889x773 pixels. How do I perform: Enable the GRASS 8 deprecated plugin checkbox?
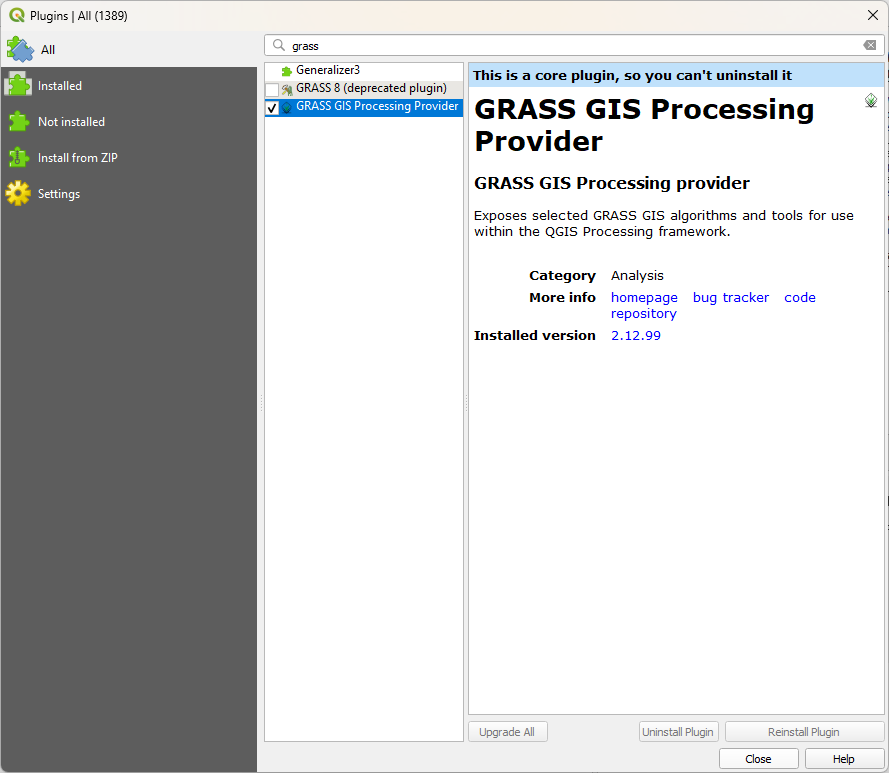(x=272, y=90)
